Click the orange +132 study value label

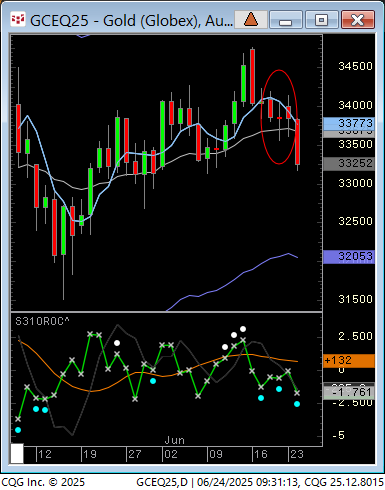tap(349, 360)
